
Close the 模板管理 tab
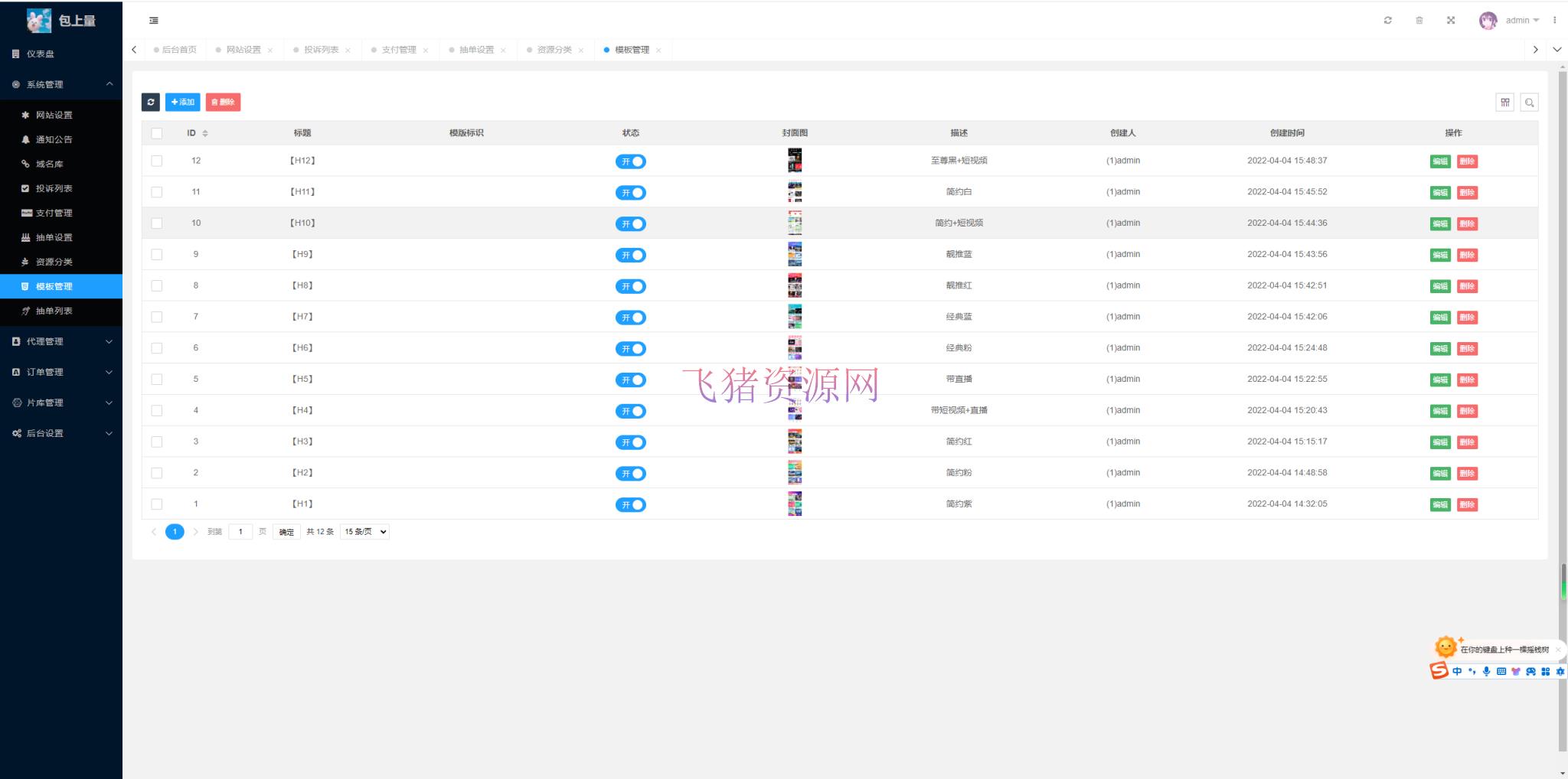658,51
